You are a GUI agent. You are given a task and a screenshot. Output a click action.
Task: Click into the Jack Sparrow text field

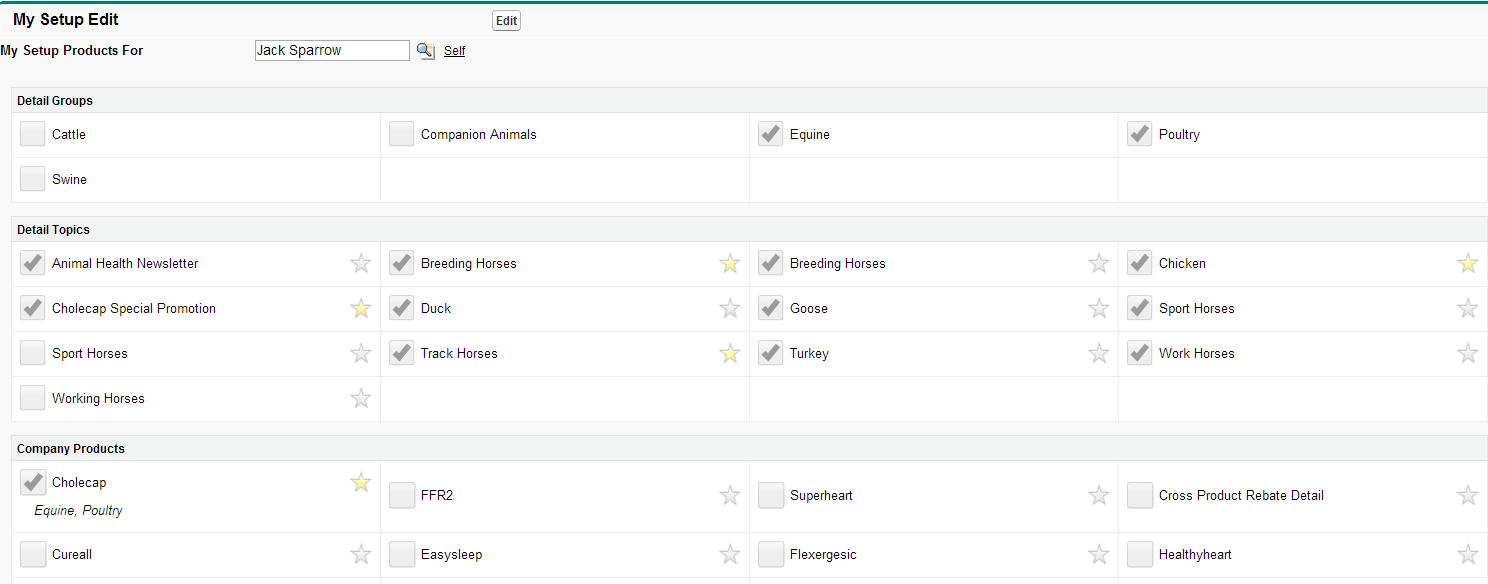[331, 51]
